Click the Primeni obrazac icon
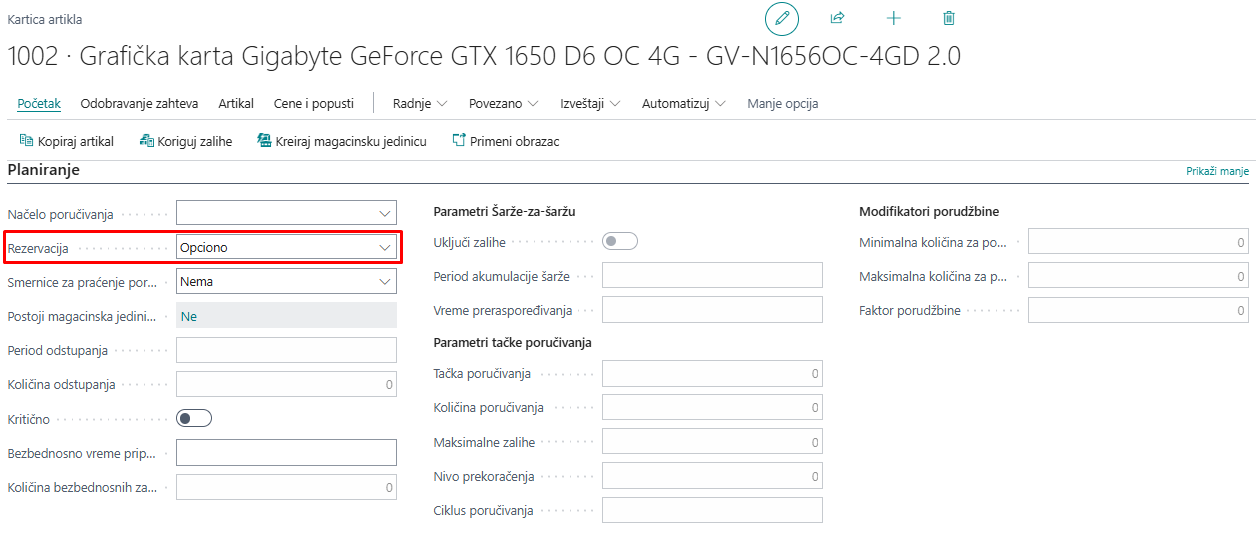The image size is (1256, 551). point(459,141)
